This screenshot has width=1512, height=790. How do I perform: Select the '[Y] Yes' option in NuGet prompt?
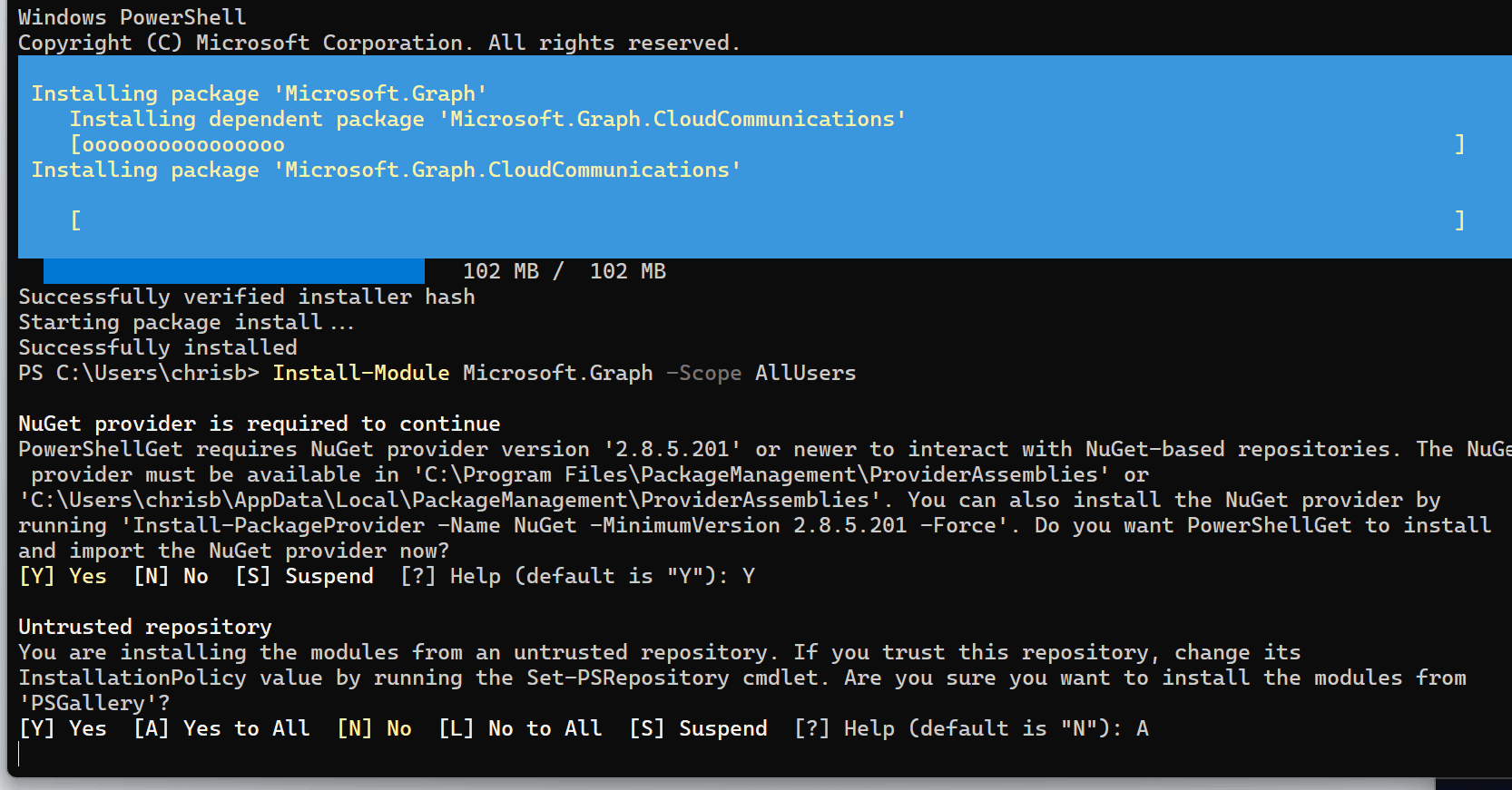[63, 576]
